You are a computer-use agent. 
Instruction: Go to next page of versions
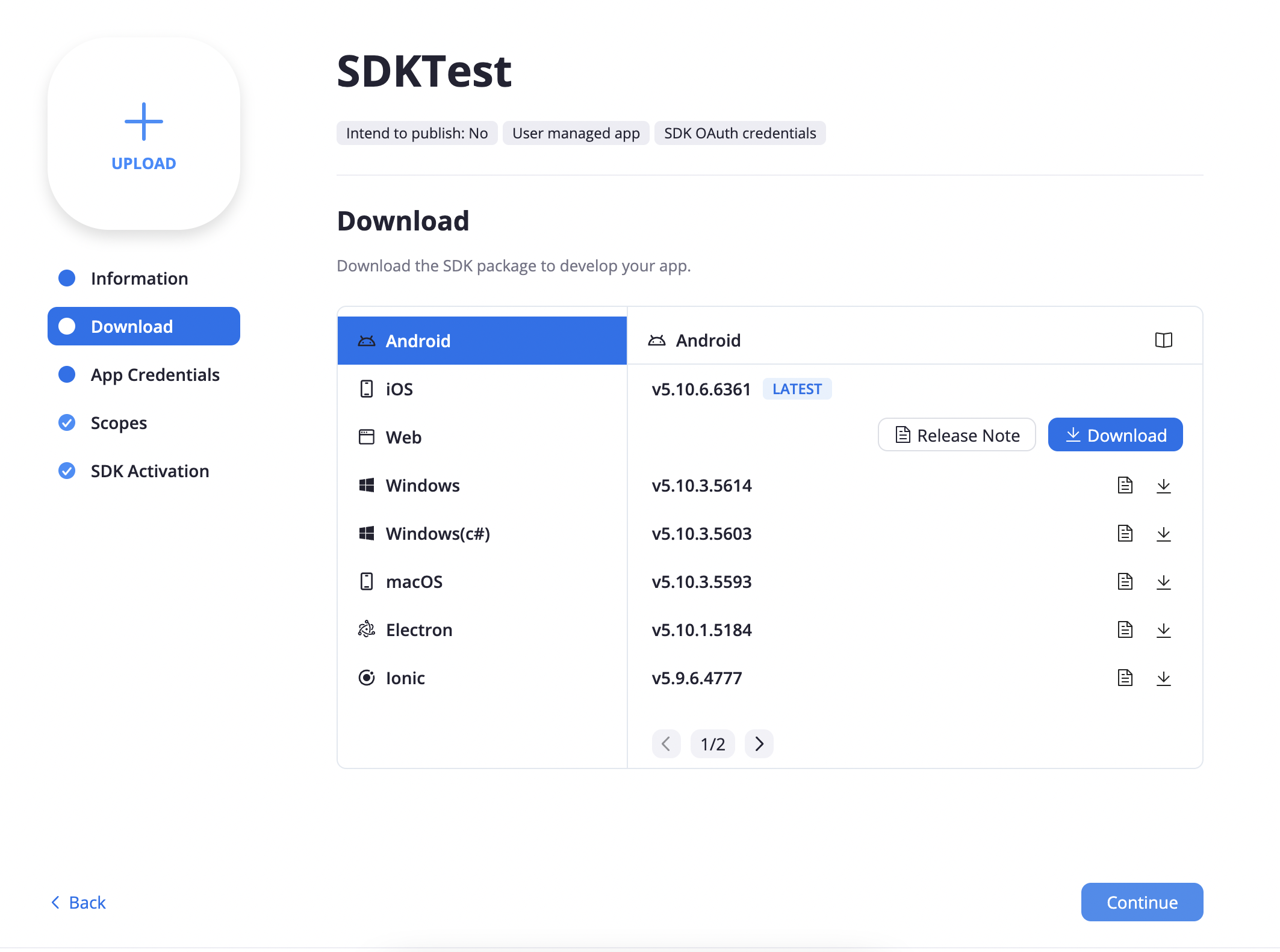click(759, 744)
